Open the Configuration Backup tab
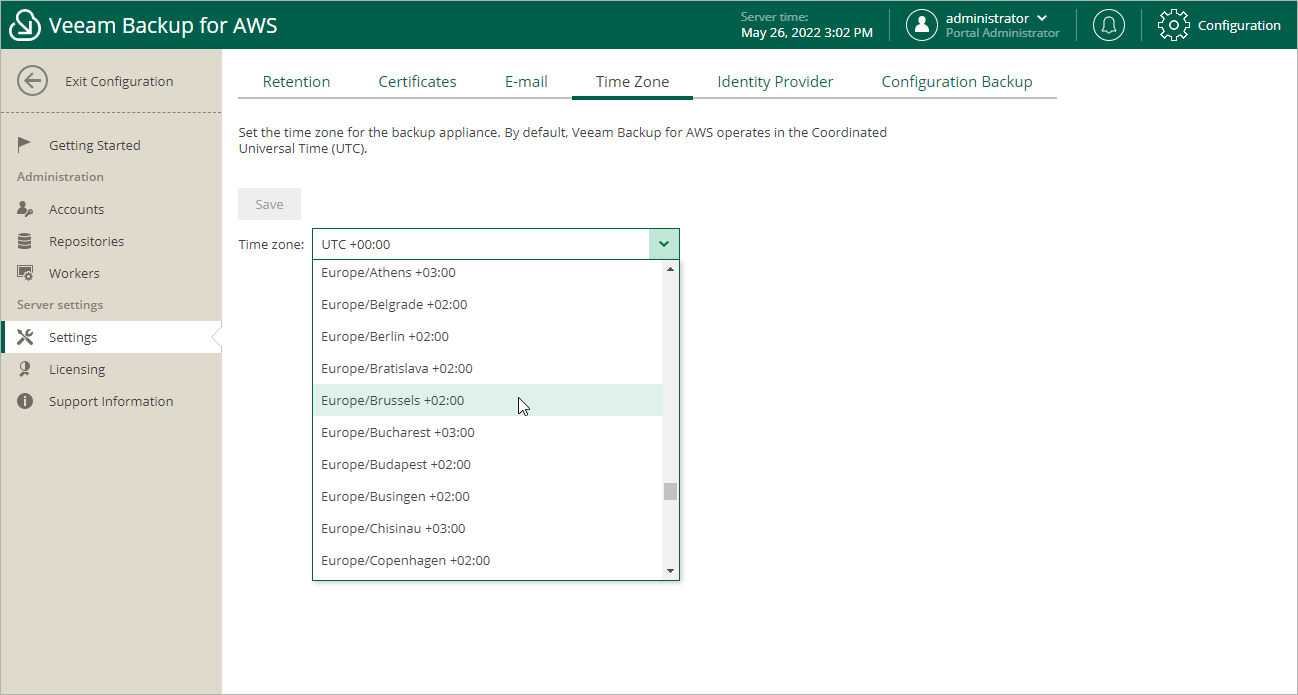Screen dimensions: 1298x695 956,82
